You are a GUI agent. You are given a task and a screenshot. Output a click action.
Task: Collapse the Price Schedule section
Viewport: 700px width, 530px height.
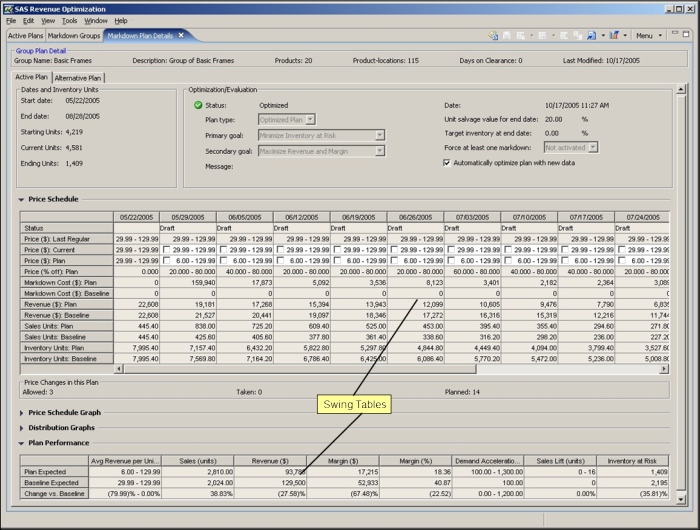point(21,200)
